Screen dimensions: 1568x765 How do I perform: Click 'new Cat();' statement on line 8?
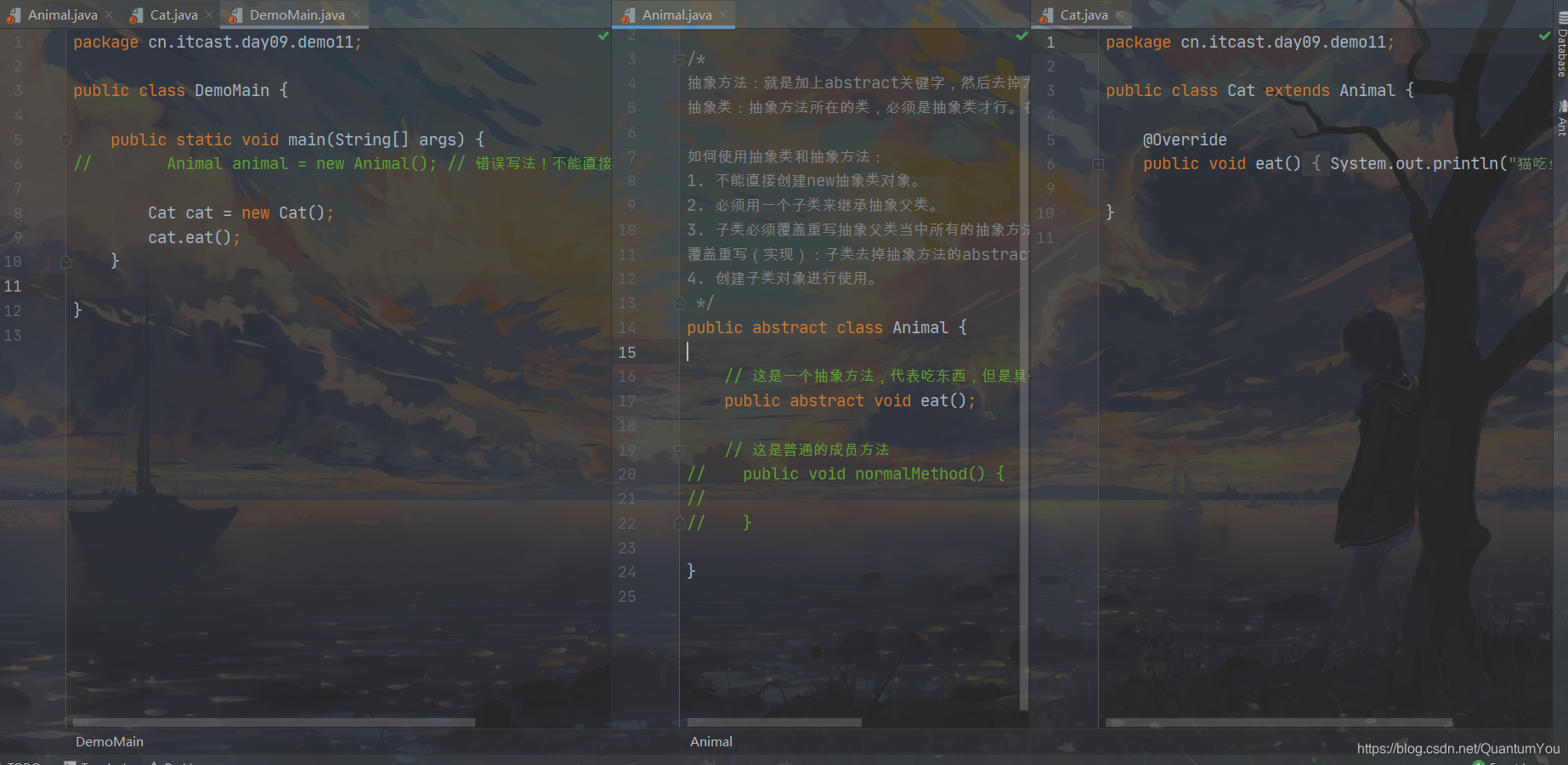click(287, 213)
